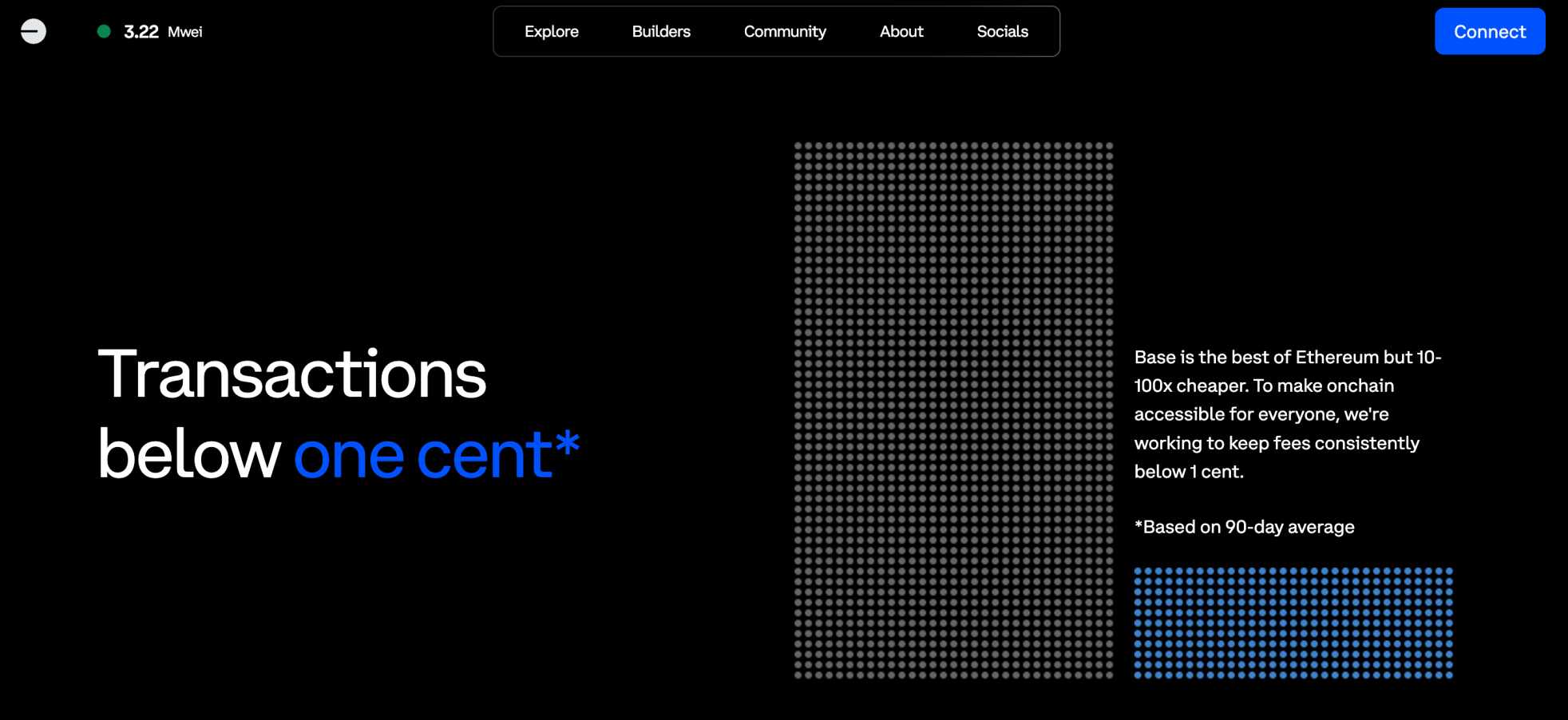Click the '*Based on 90-day average' footnote

point(1244,527)
